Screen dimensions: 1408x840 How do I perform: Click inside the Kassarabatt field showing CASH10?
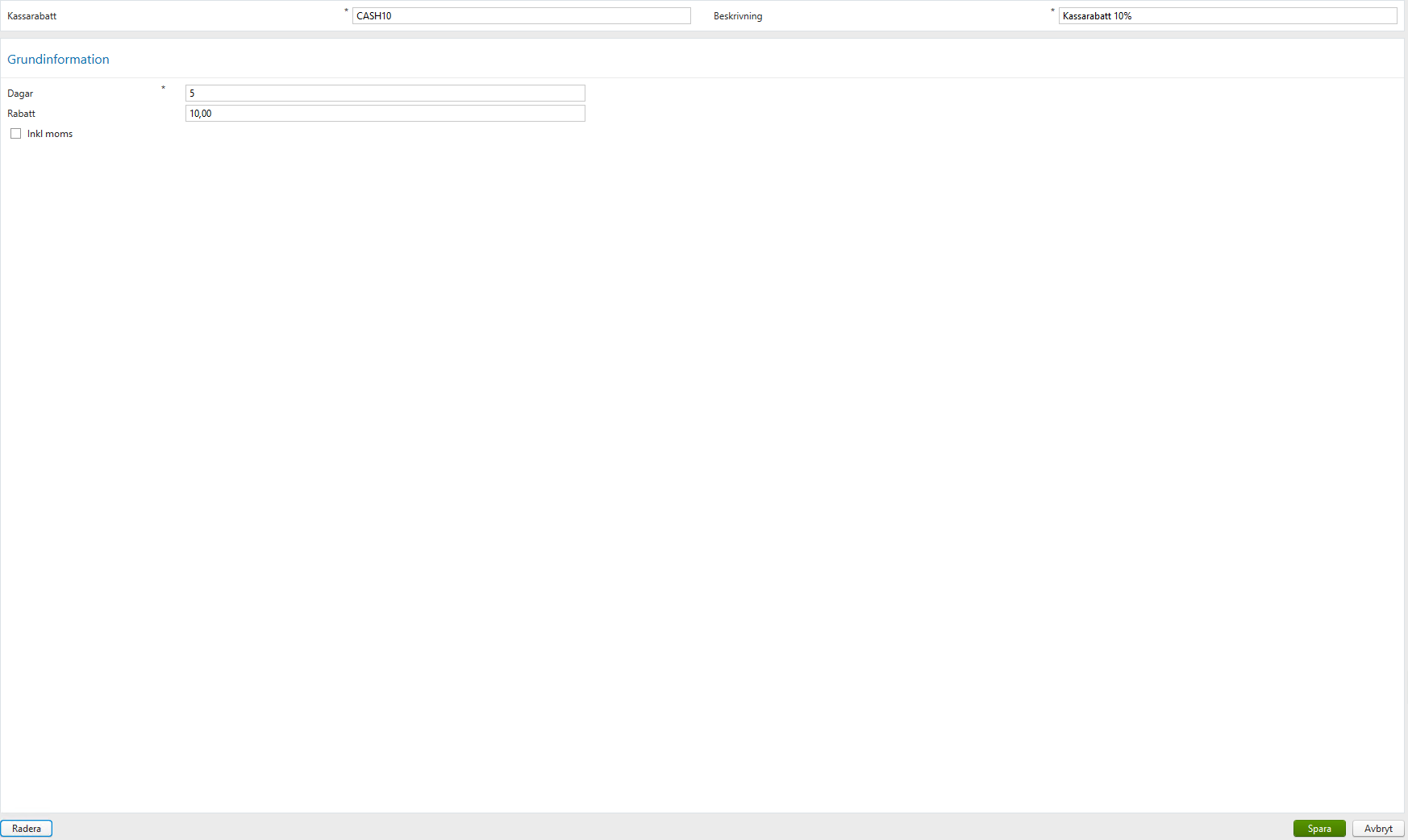tap(521, 15)
